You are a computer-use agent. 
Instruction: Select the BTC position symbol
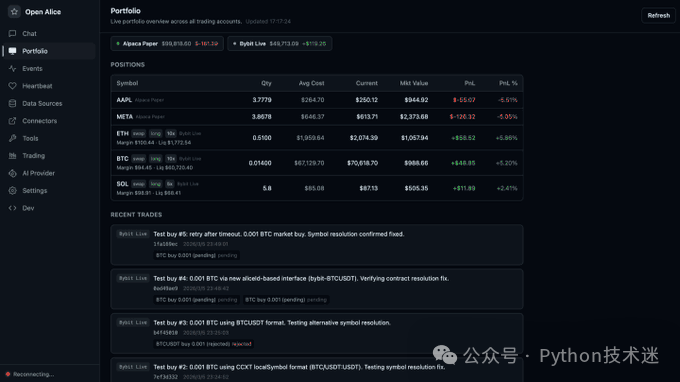(122, 159)
